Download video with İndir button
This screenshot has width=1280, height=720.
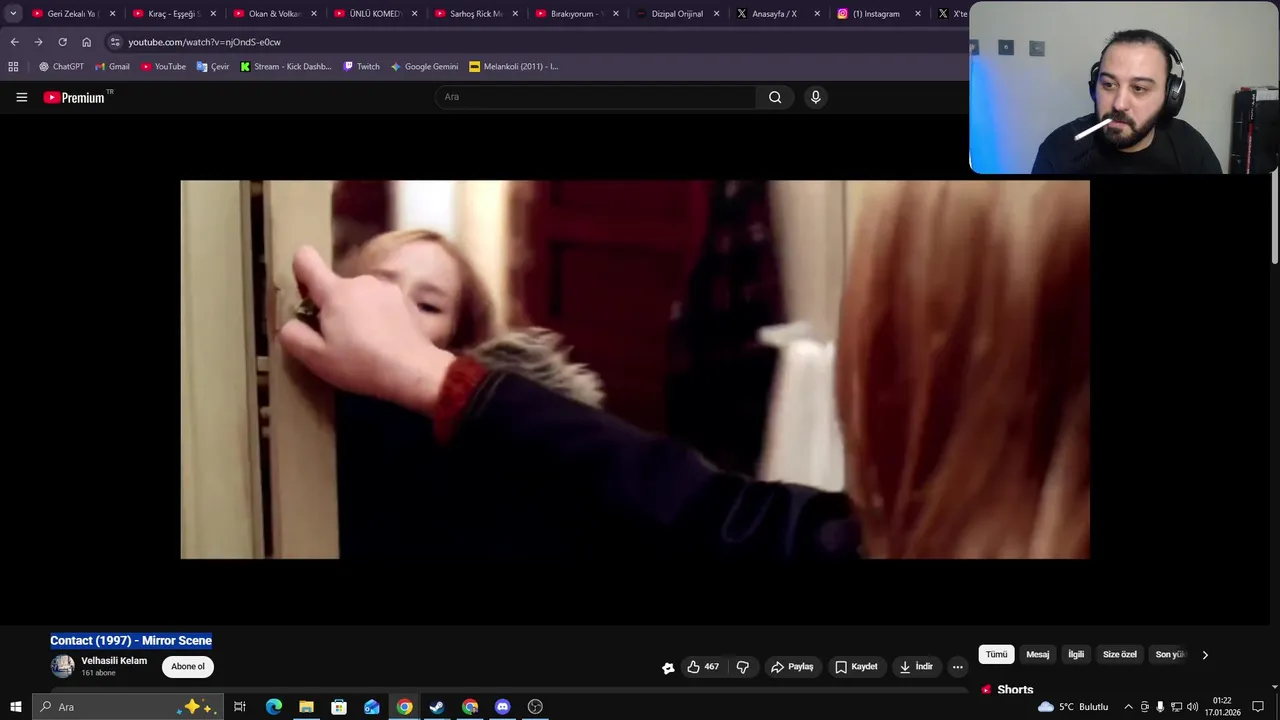[x=916, y=667]
